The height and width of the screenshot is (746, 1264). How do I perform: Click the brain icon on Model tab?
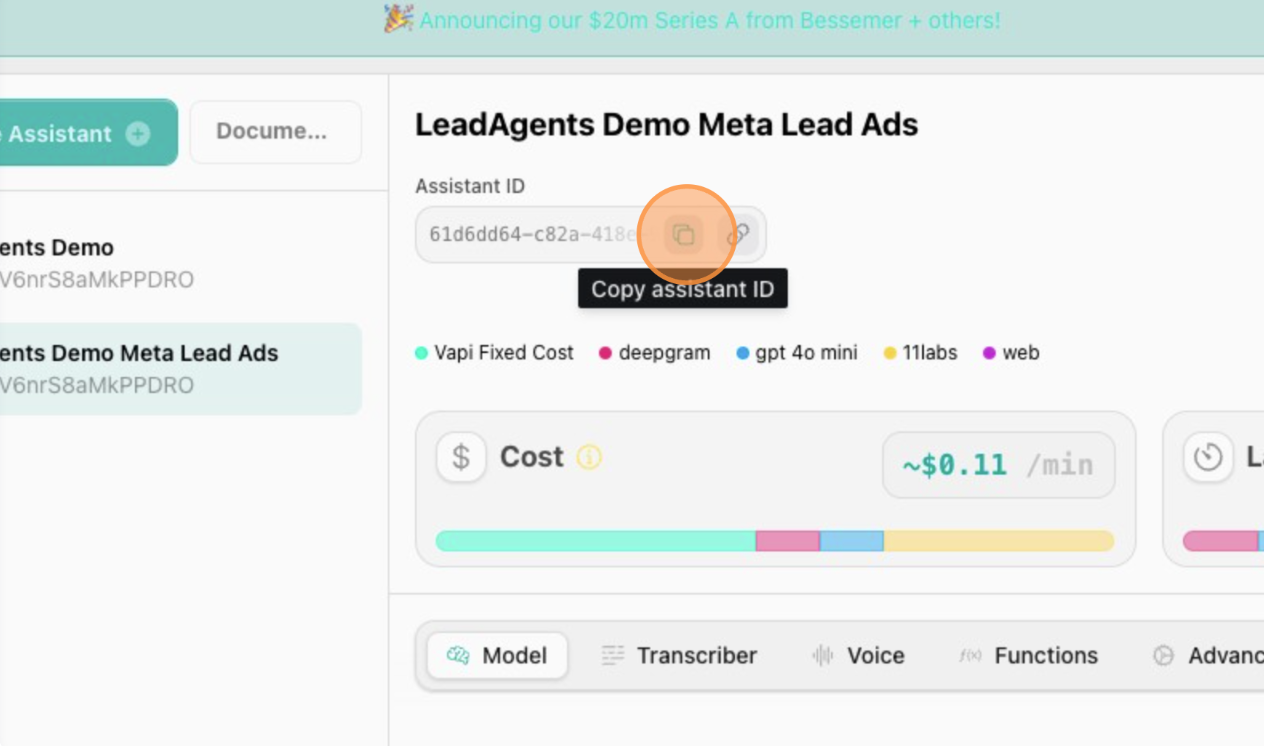458,656
